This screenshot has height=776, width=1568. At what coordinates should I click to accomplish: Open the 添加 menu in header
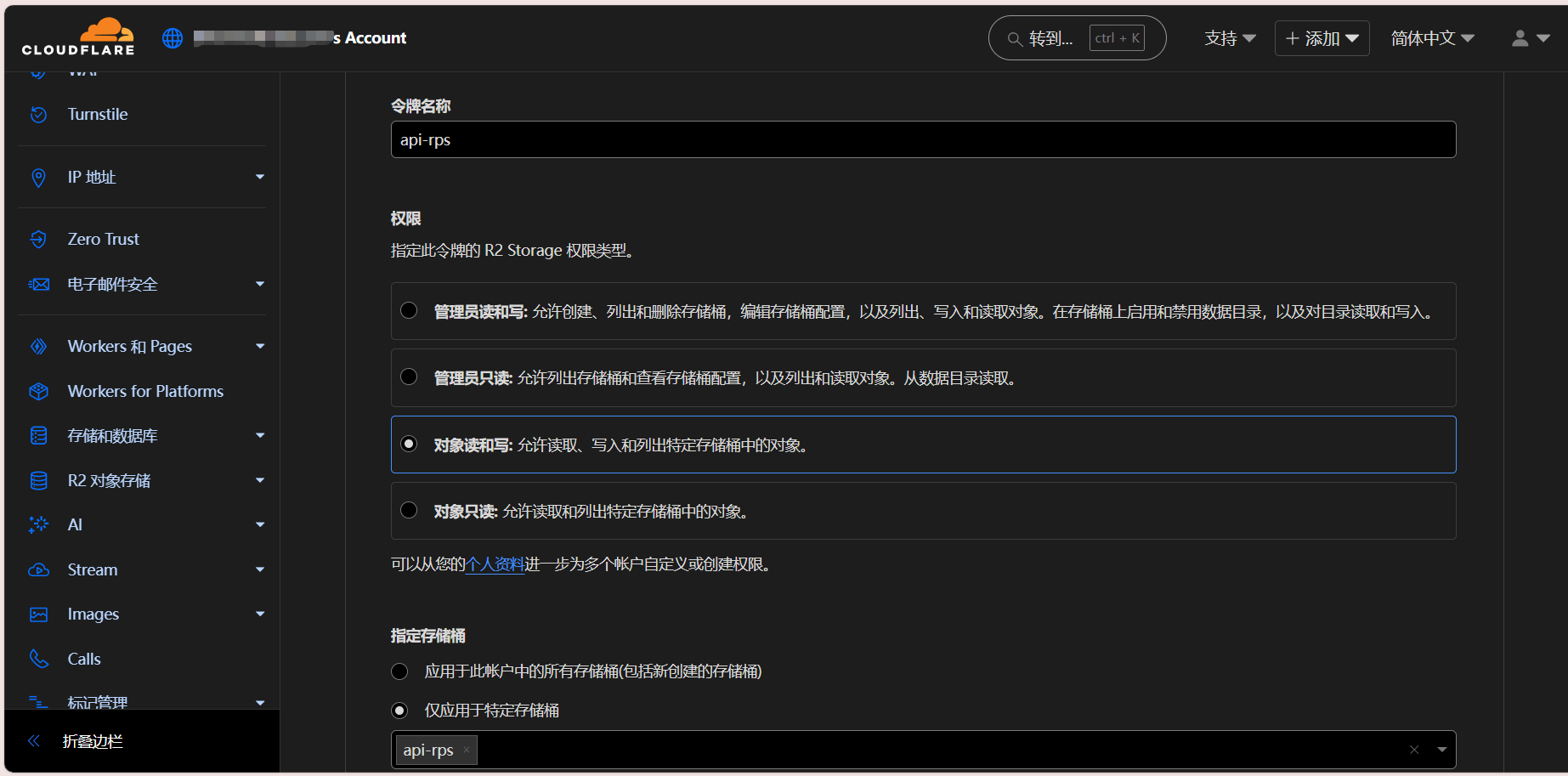(x=1322, y=38)
